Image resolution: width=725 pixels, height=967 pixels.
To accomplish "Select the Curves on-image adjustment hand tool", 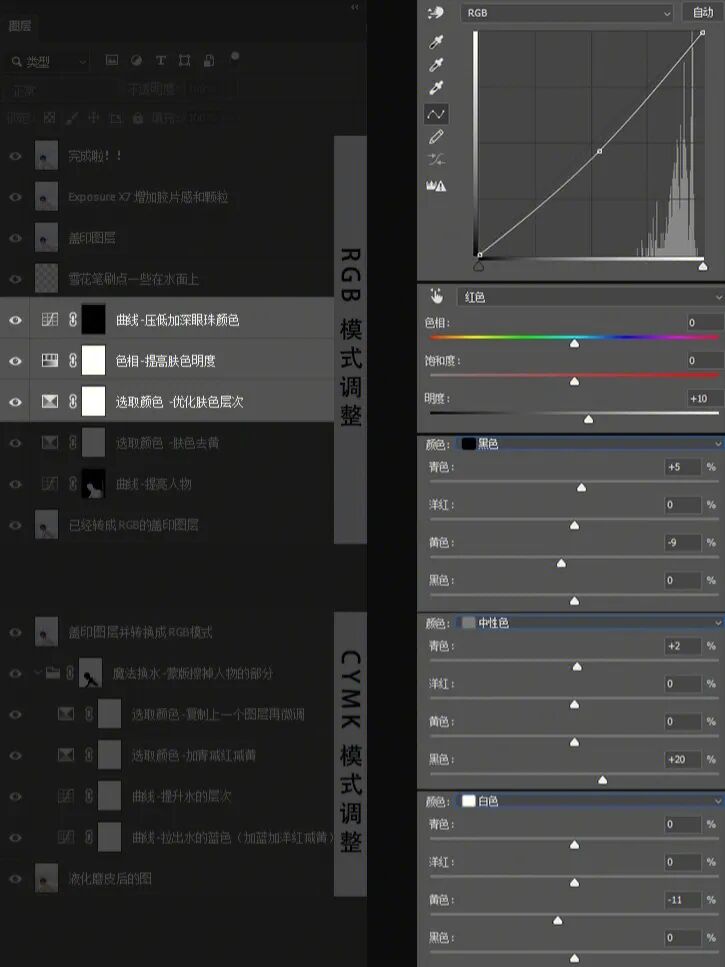I will tap(436, 13).
